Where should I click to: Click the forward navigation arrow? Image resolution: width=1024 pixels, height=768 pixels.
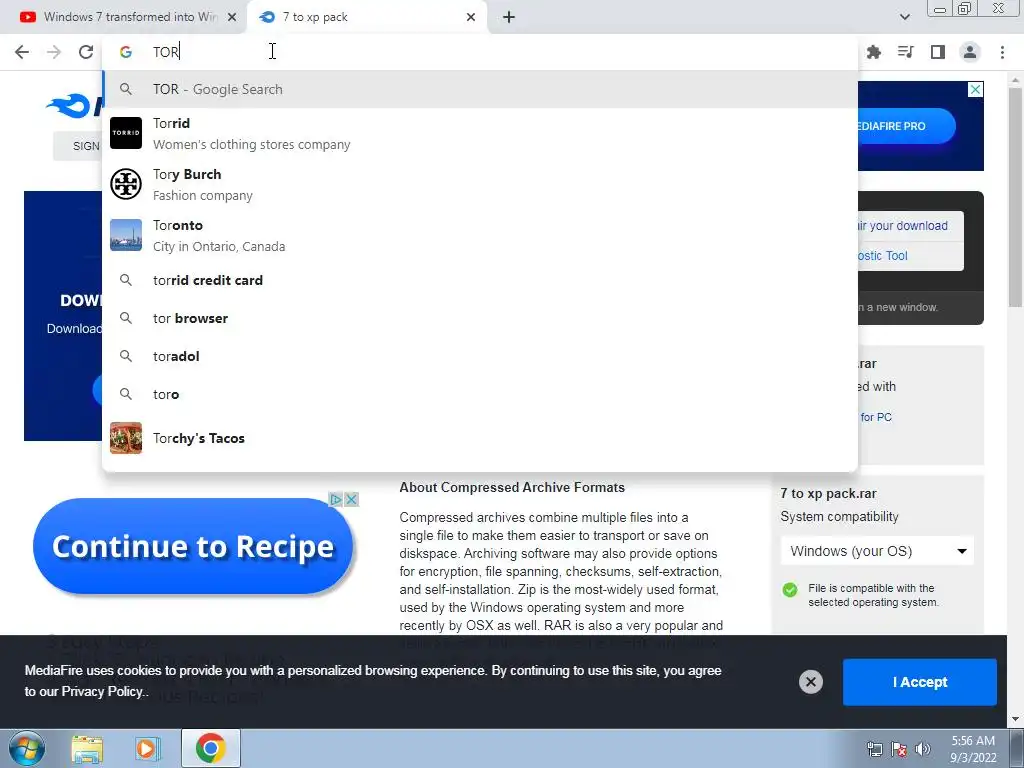(x=54, y=52)
